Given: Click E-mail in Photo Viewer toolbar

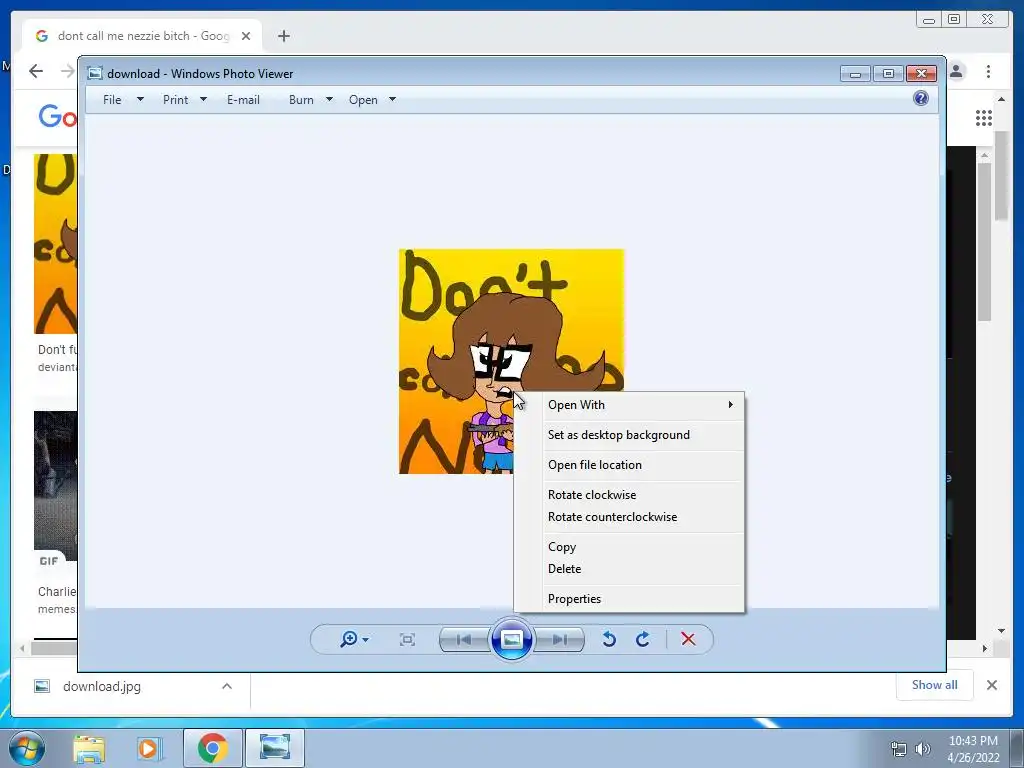Looking at the screenshot, I should (x=244, y=100).
